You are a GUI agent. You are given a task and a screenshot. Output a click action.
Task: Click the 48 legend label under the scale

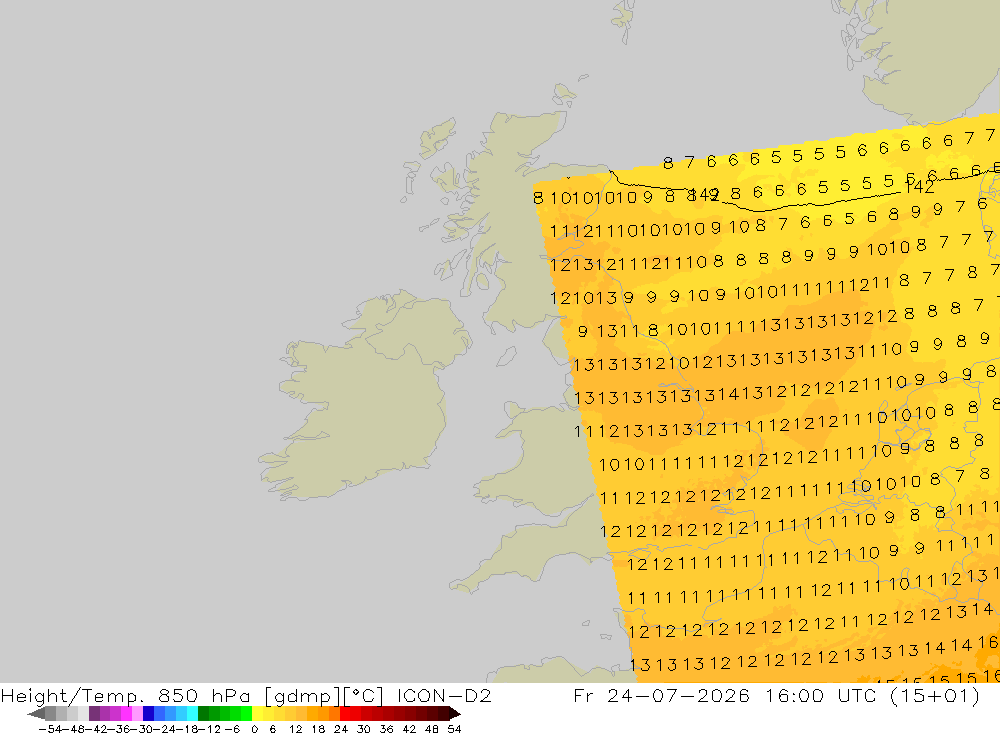tap(432, 729)
